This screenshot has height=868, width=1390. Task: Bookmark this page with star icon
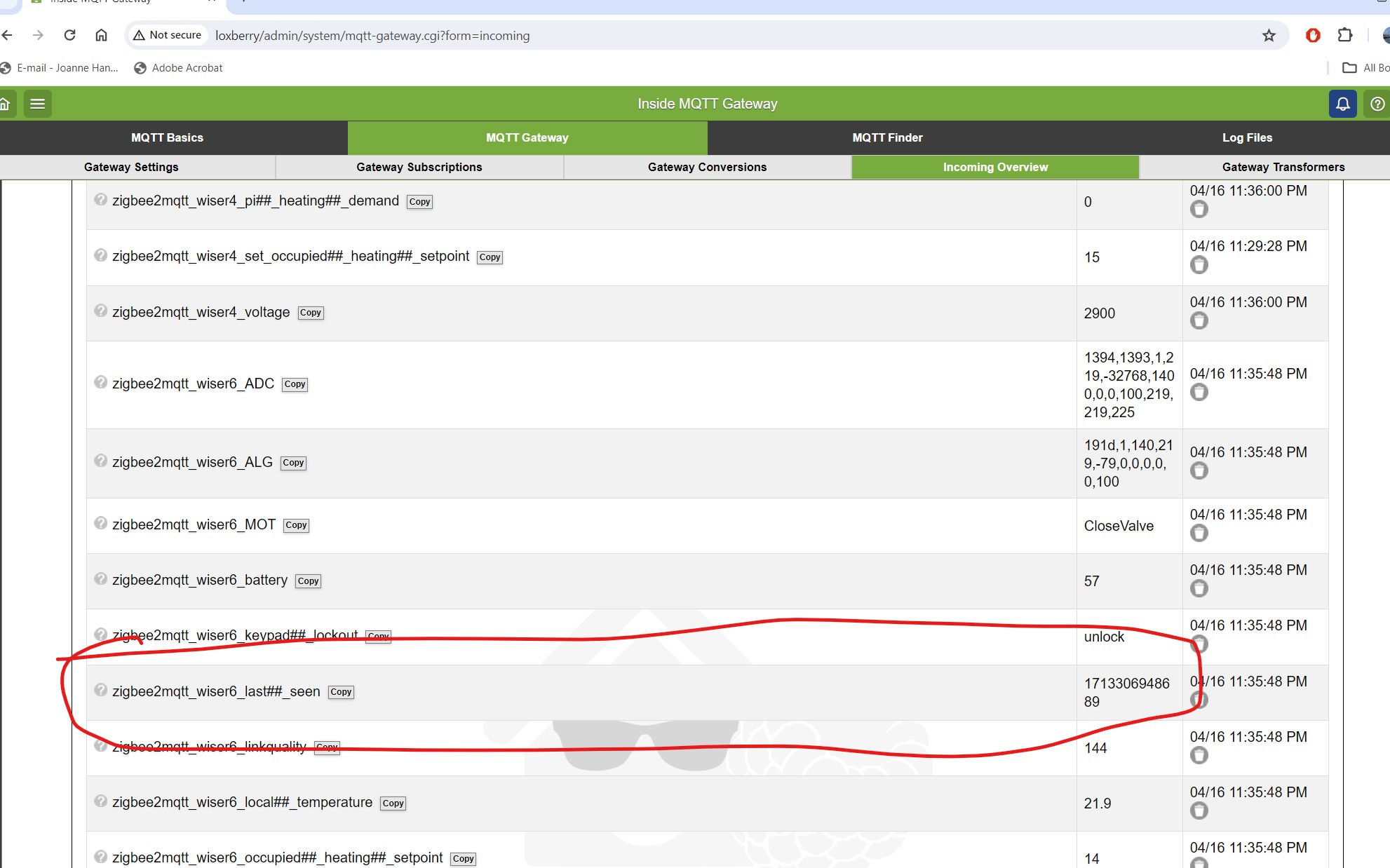point(1269,36)
